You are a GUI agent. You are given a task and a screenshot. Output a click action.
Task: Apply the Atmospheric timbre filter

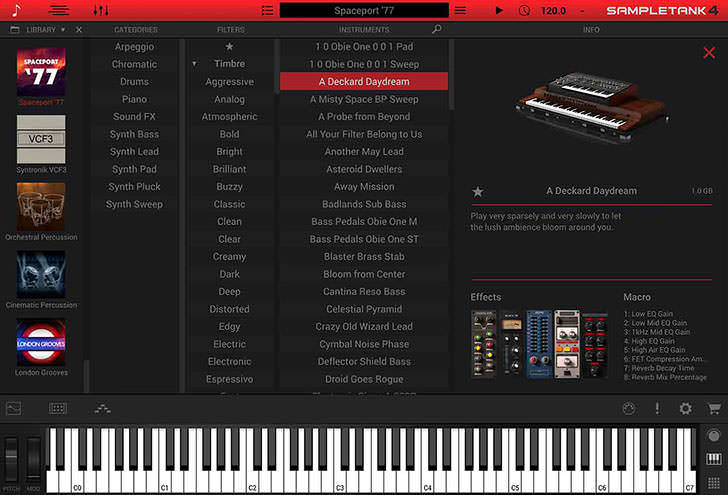click(229, 117)
